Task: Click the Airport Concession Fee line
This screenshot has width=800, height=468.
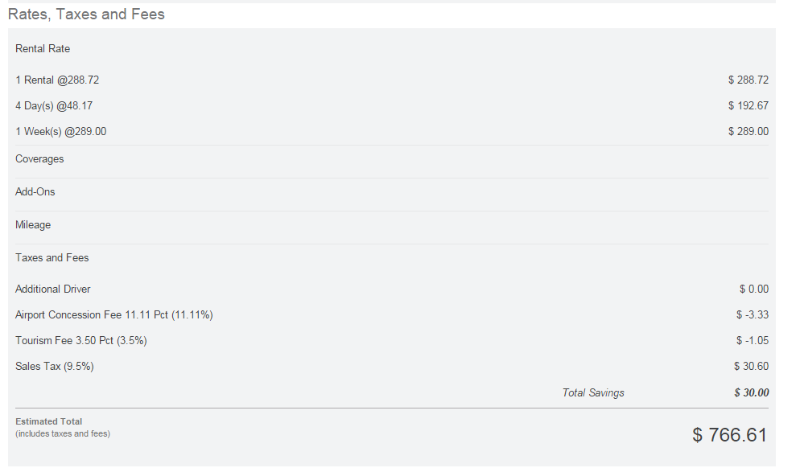Action: 114,315
